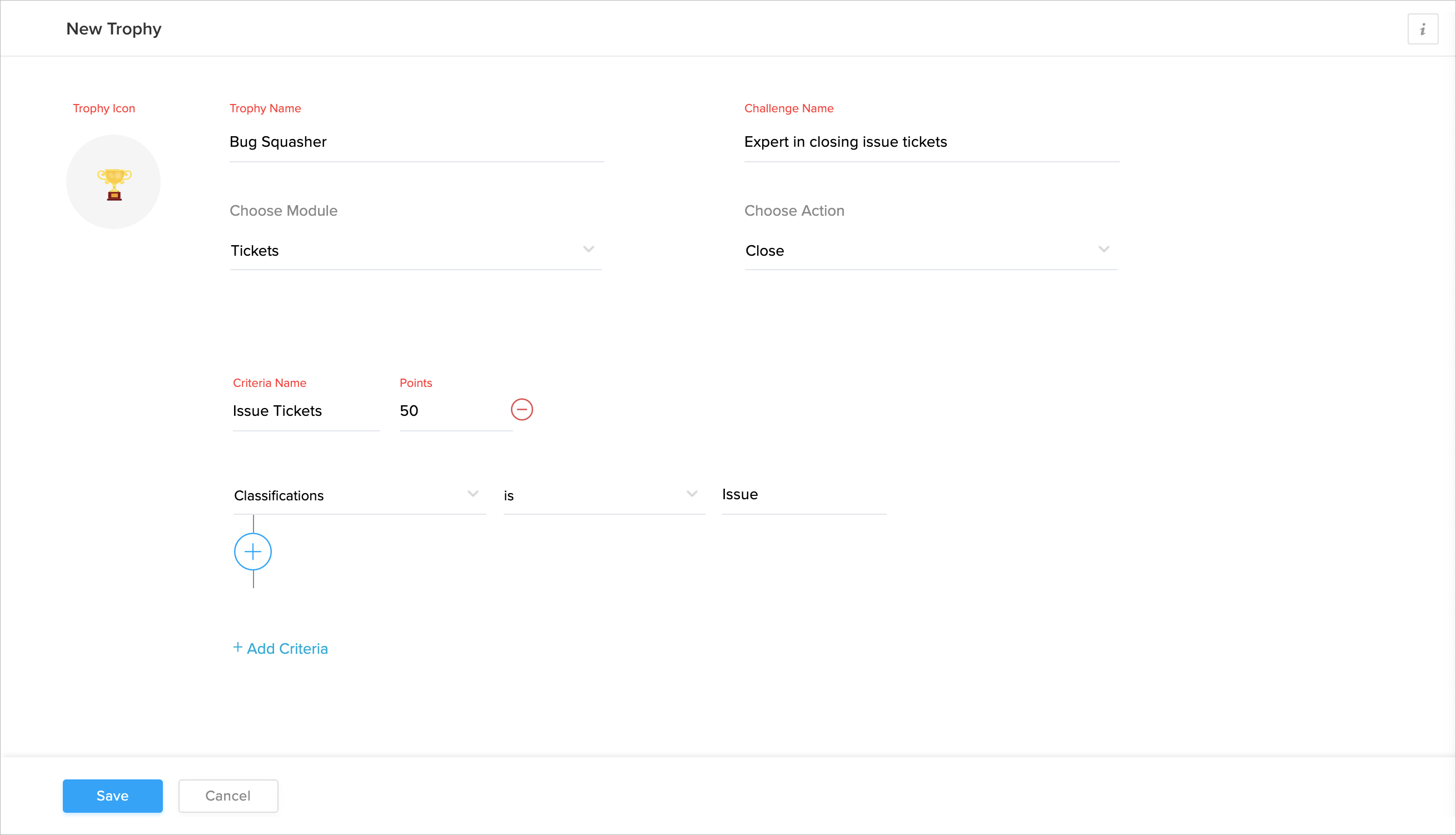Click the Add Criteria link

click(280, 649)
